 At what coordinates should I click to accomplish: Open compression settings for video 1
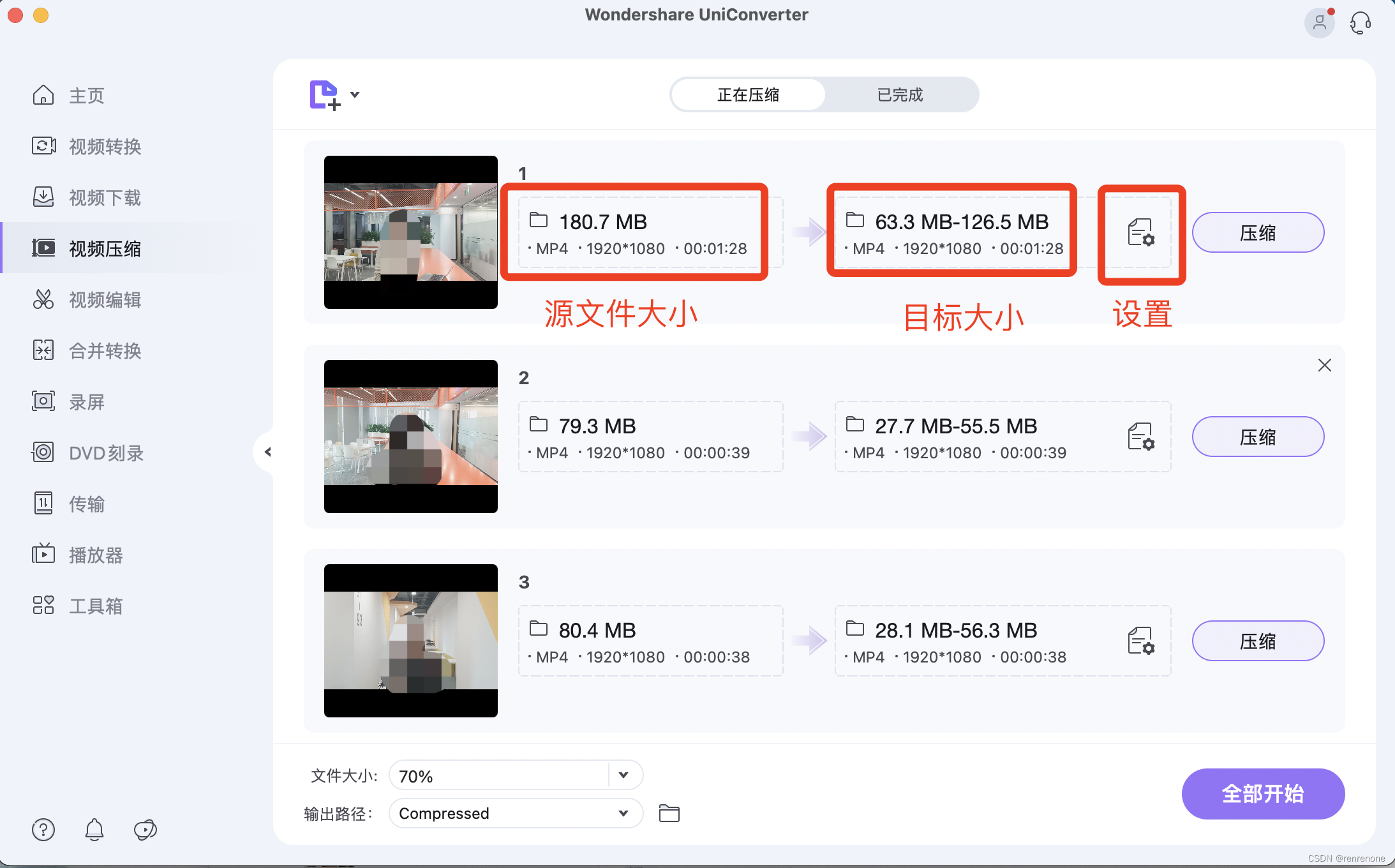coord(1140,233)
